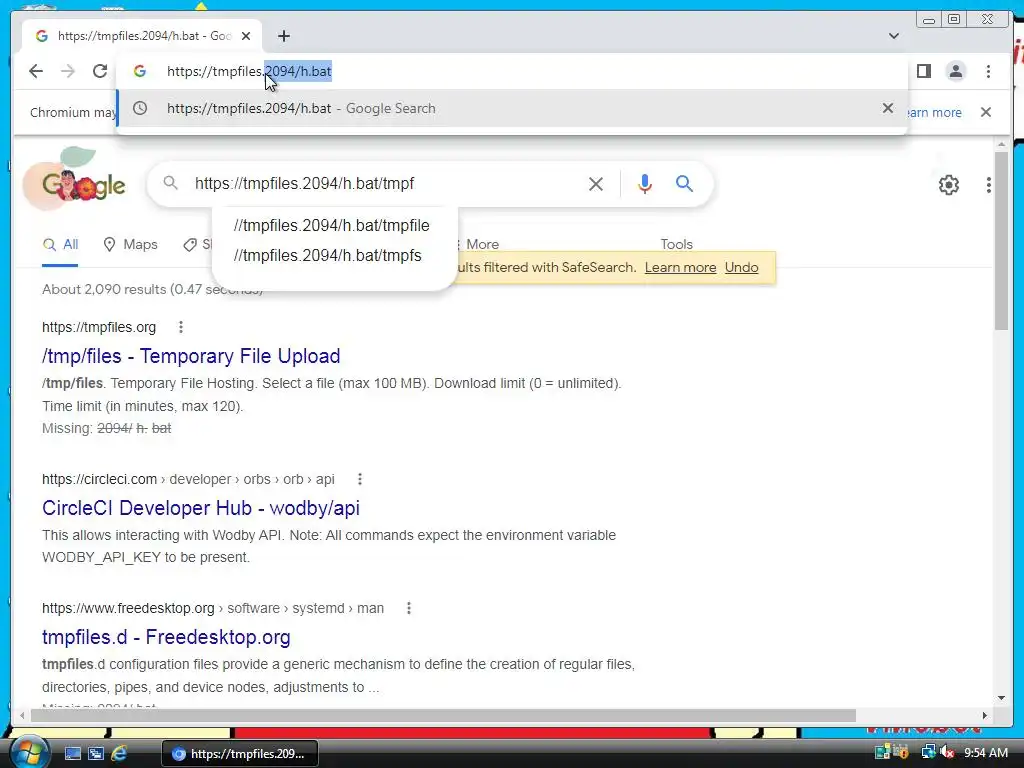Open Temporary File Upload result
Screen dimensions: 1024x768
(x=191, y=356)
